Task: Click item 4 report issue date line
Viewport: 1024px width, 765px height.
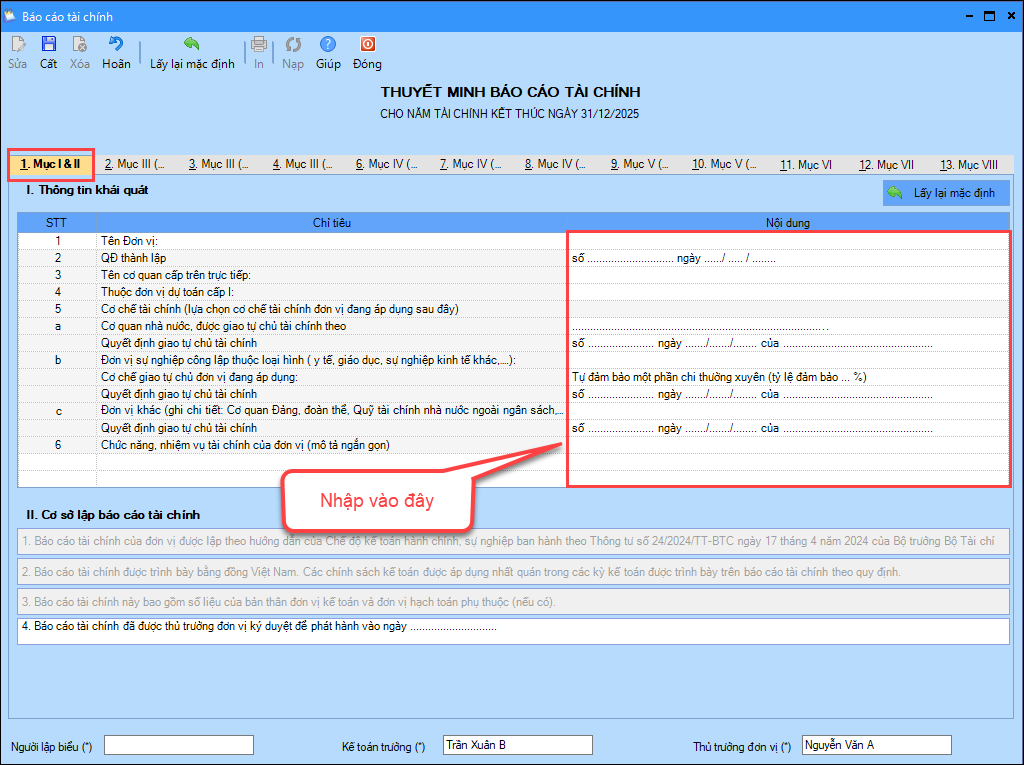Action: (x=514, y=631)
